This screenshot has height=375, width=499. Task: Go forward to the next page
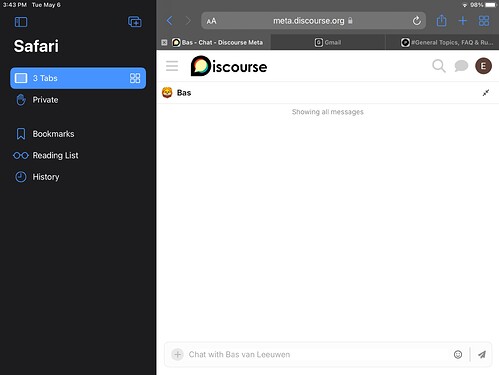188,21
